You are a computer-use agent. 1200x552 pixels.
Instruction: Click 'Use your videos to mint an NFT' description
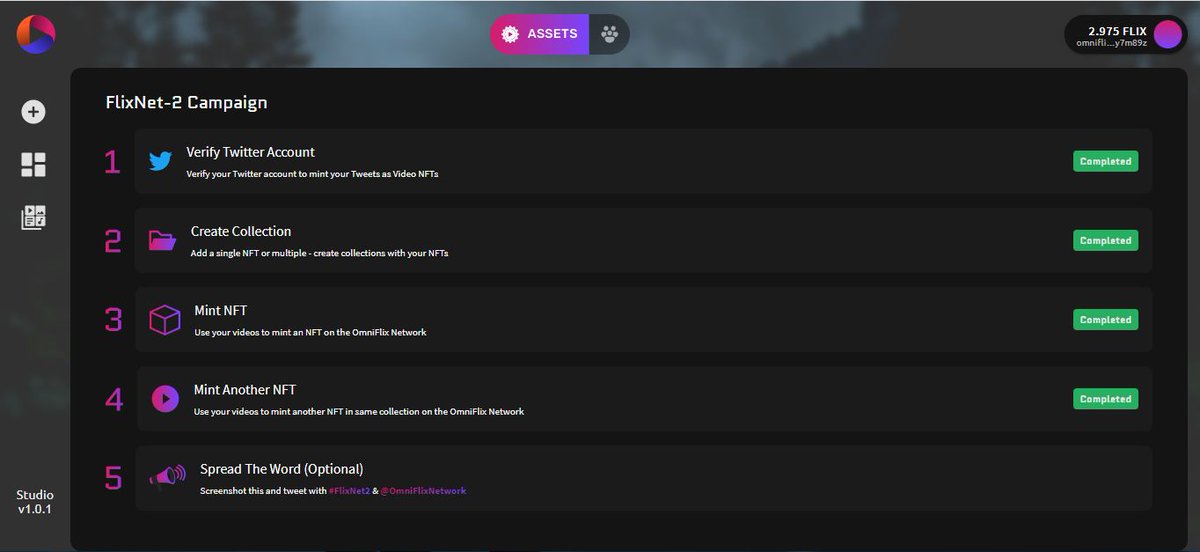click(x=310, y=332)
